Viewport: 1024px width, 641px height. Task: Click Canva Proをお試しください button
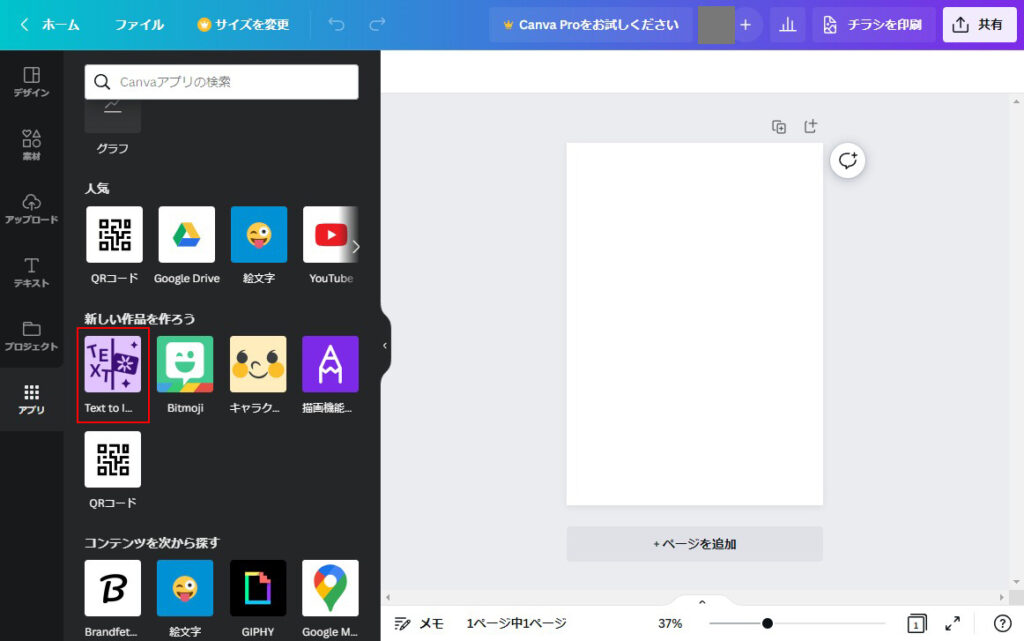[590, 25]
